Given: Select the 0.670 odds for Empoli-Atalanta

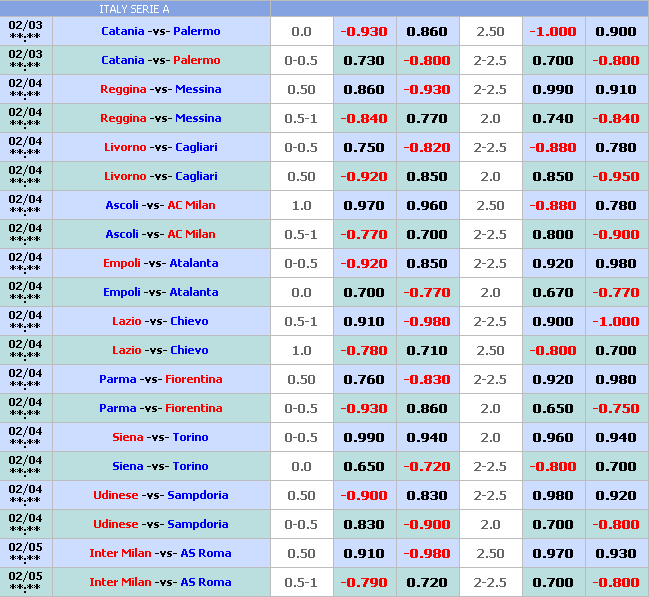Looking at the screenshot, I should pyautogui.click(x=553, y=292).
